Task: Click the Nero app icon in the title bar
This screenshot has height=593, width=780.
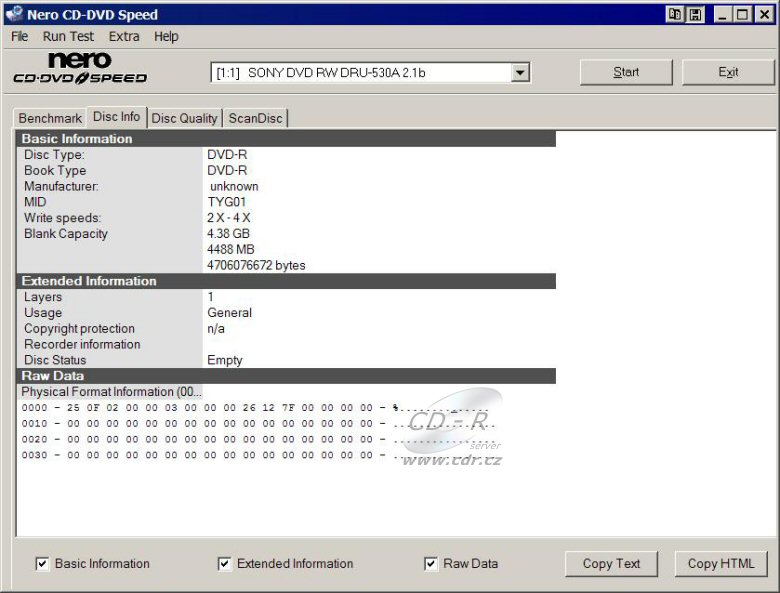Action: tap(14, 14)
